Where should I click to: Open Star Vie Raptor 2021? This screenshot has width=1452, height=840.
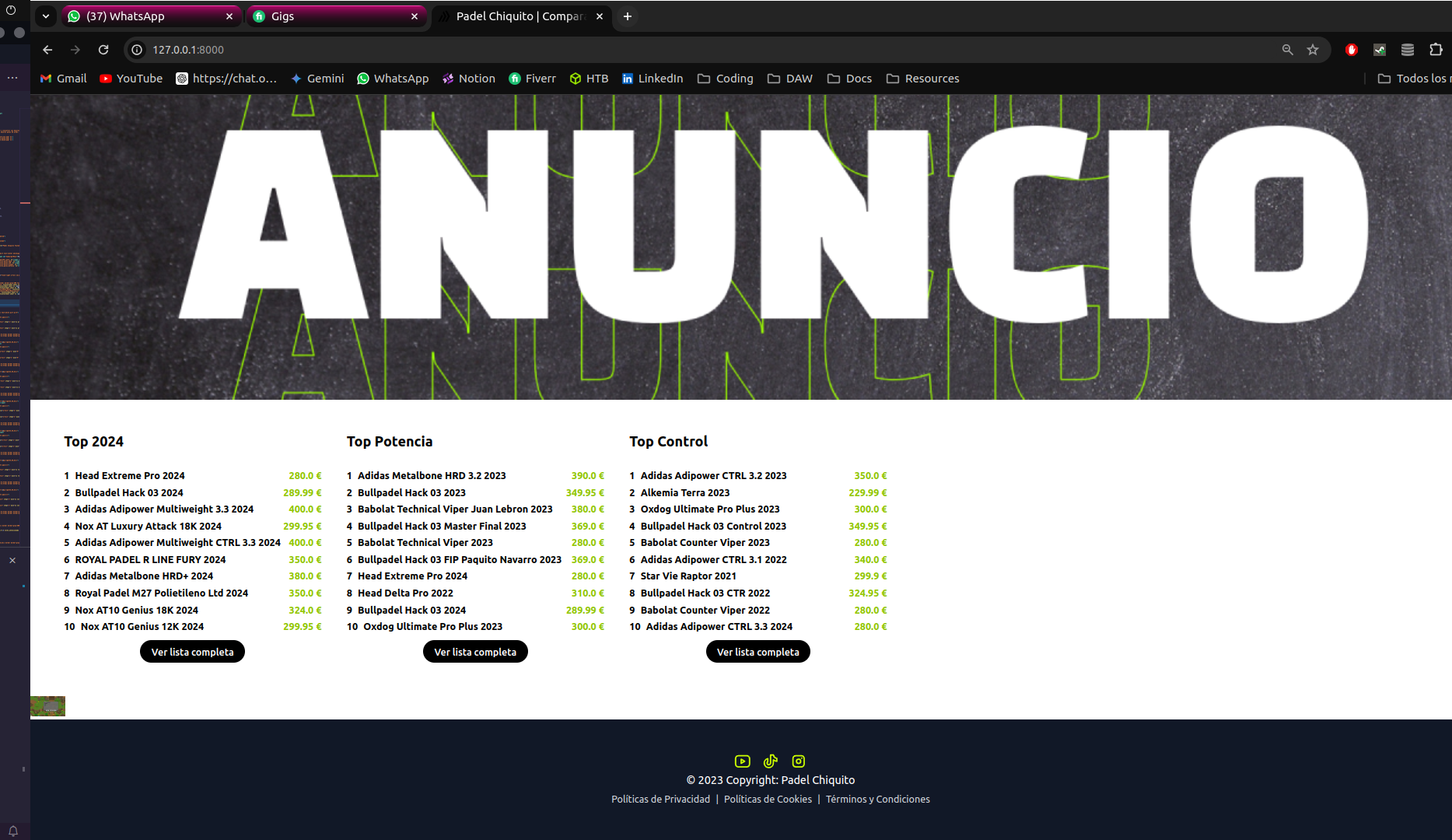tap(688, 576)
